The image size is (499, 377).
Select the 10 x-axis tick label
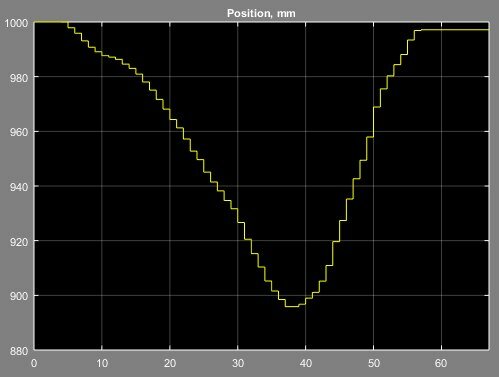[102, 363]
